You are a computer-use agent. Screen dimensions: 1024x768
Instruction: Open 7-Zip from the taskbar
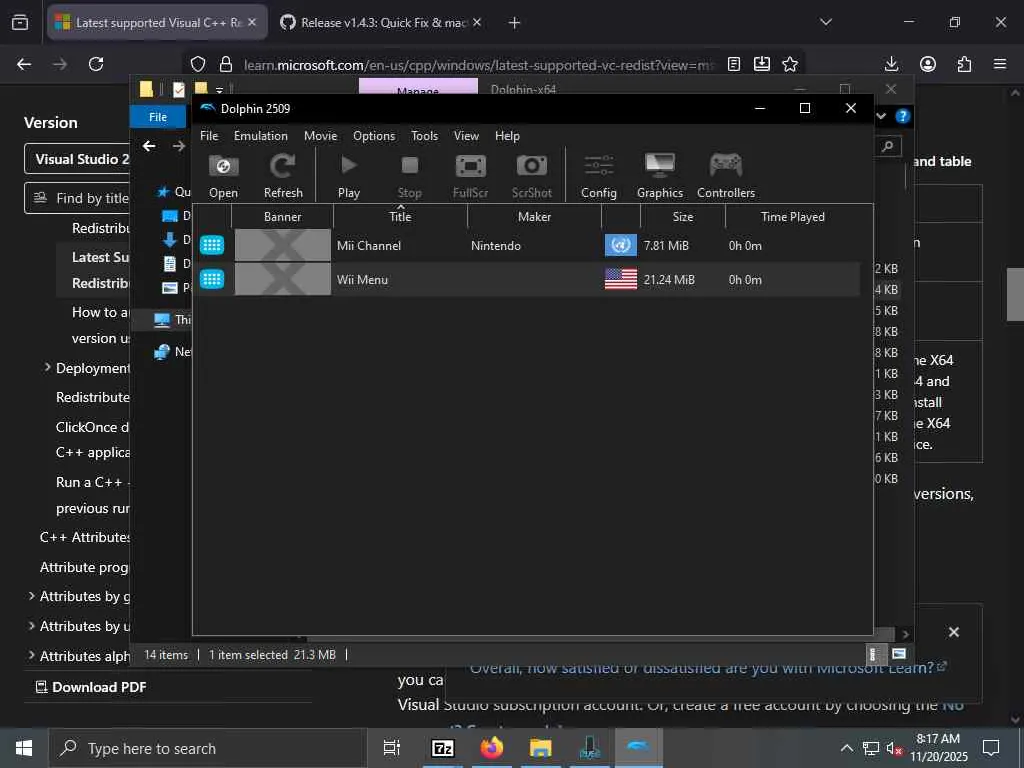point(443,748)
